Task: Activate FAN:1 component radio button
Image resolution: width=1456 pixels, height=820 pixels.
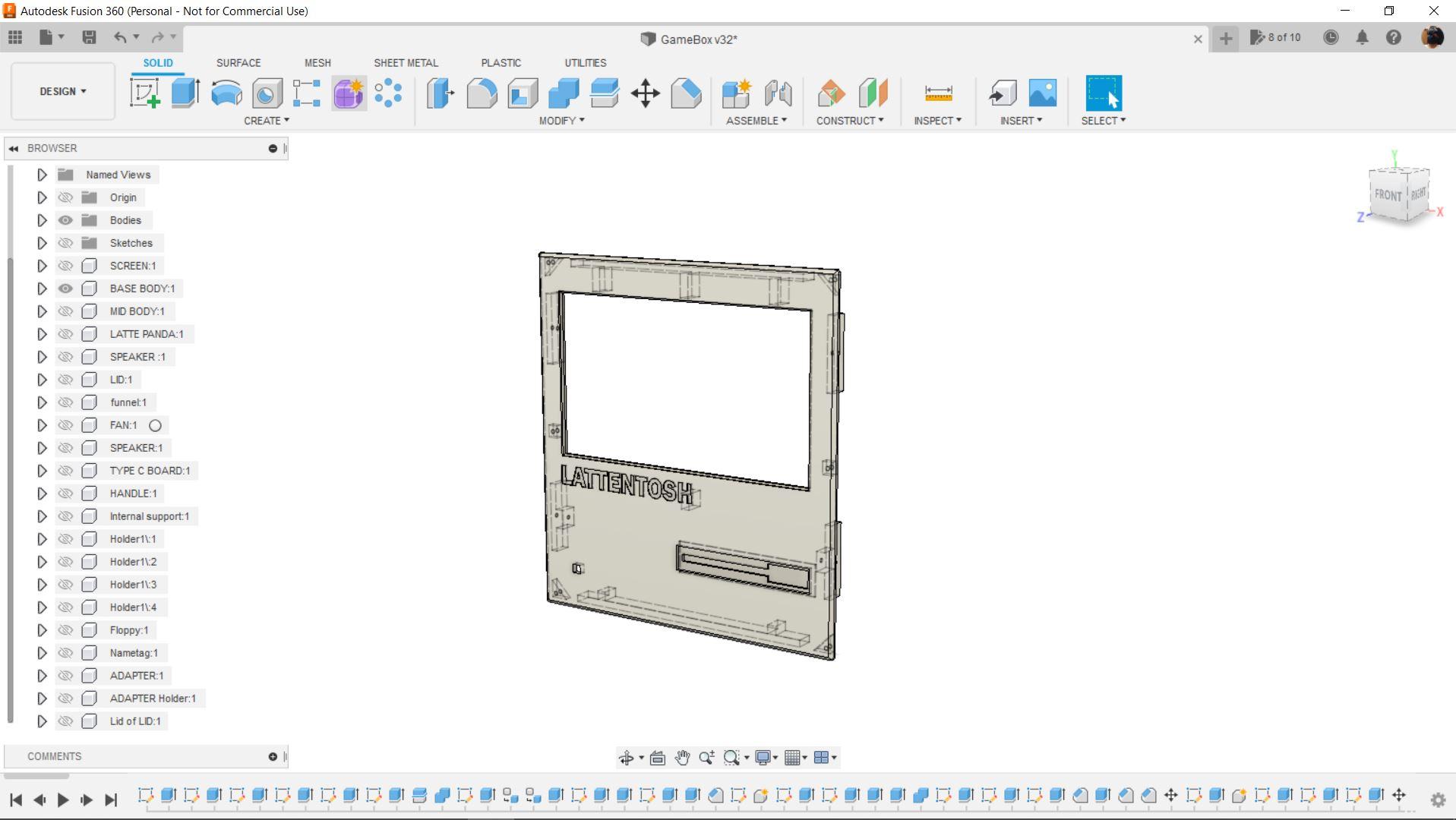Action: click(x=155, y=425)
